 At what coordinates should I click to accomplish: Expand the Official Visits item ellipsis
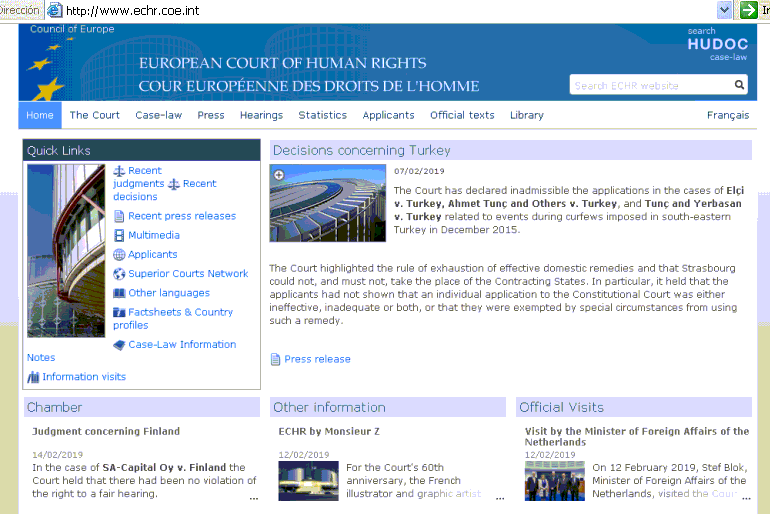pos(745,496)
